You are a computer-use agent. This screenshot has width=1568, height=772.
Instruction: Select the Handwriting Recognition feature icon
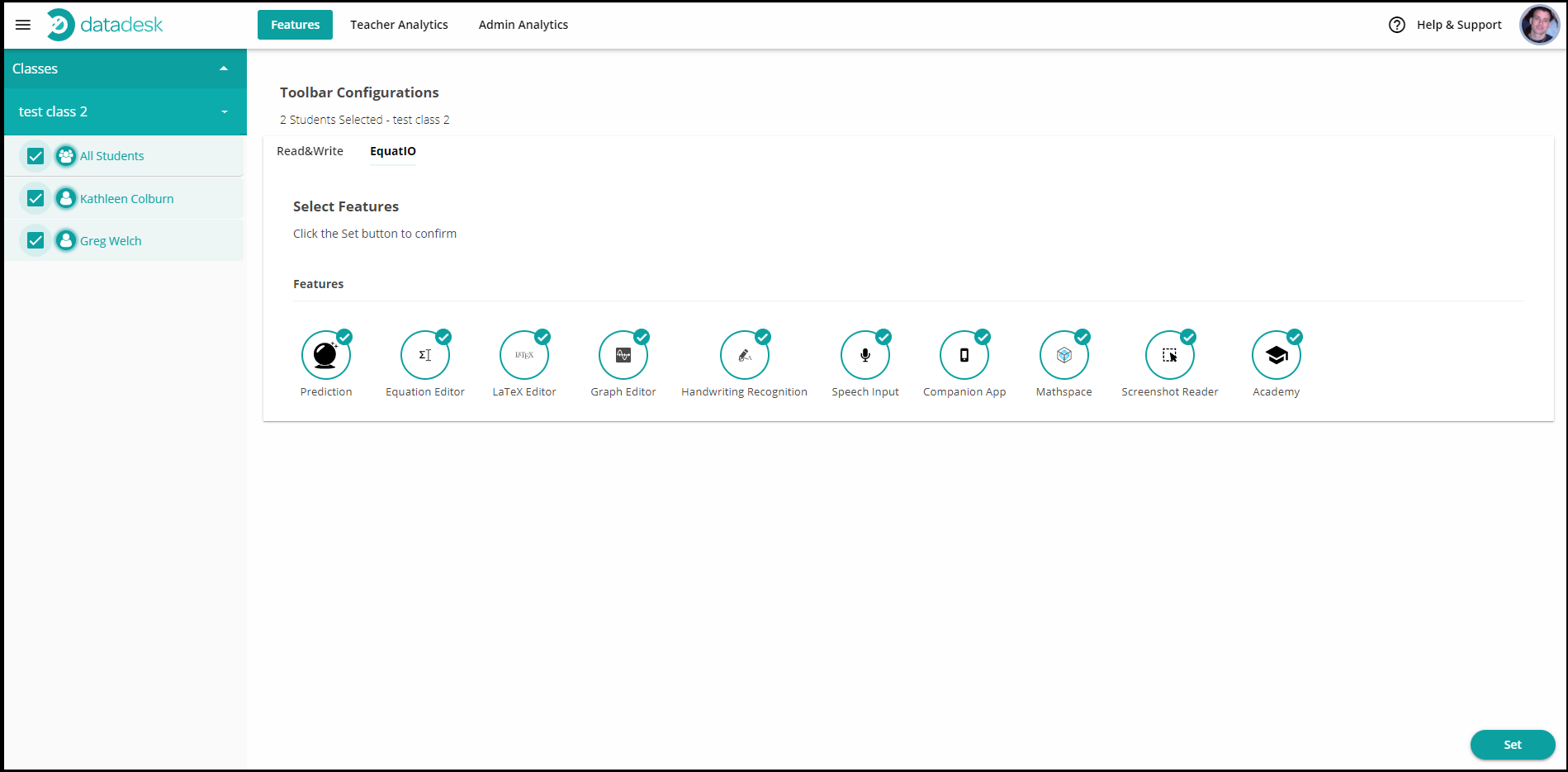[745, 355]
